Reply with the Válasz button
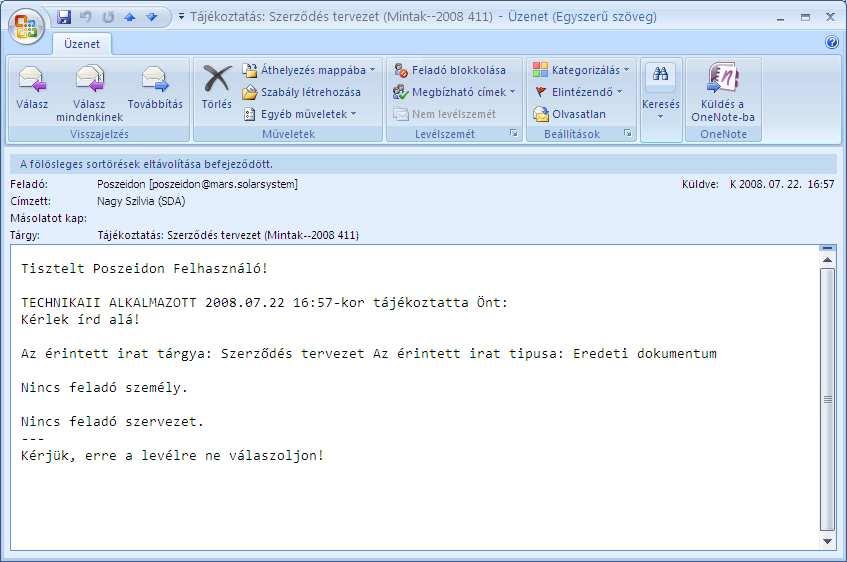The image size is (847, 562). point(32,88)
